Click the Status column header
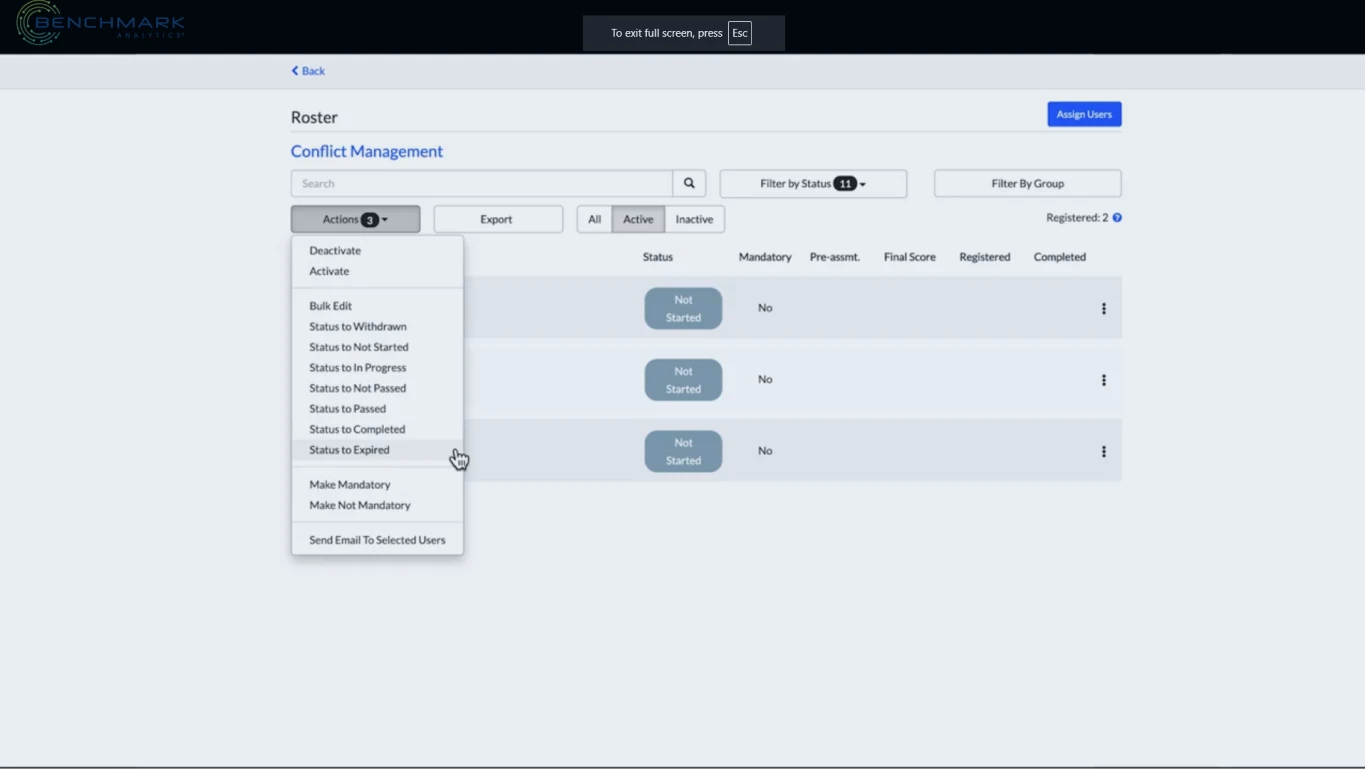1365x769 pixels. [x=658, y=257]
